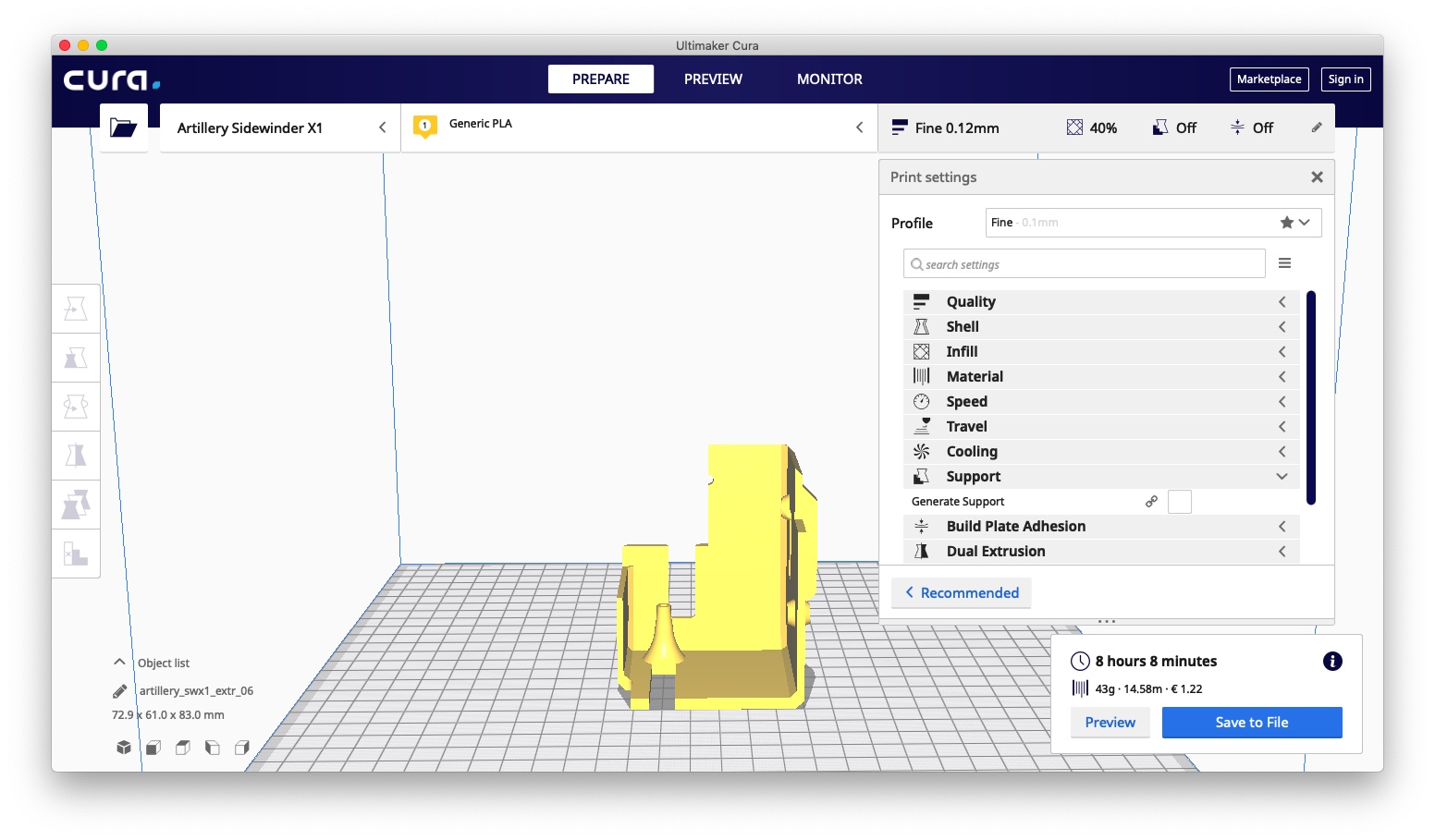
Task: Focus the search settings field
Action: [x=1084, y=263]
